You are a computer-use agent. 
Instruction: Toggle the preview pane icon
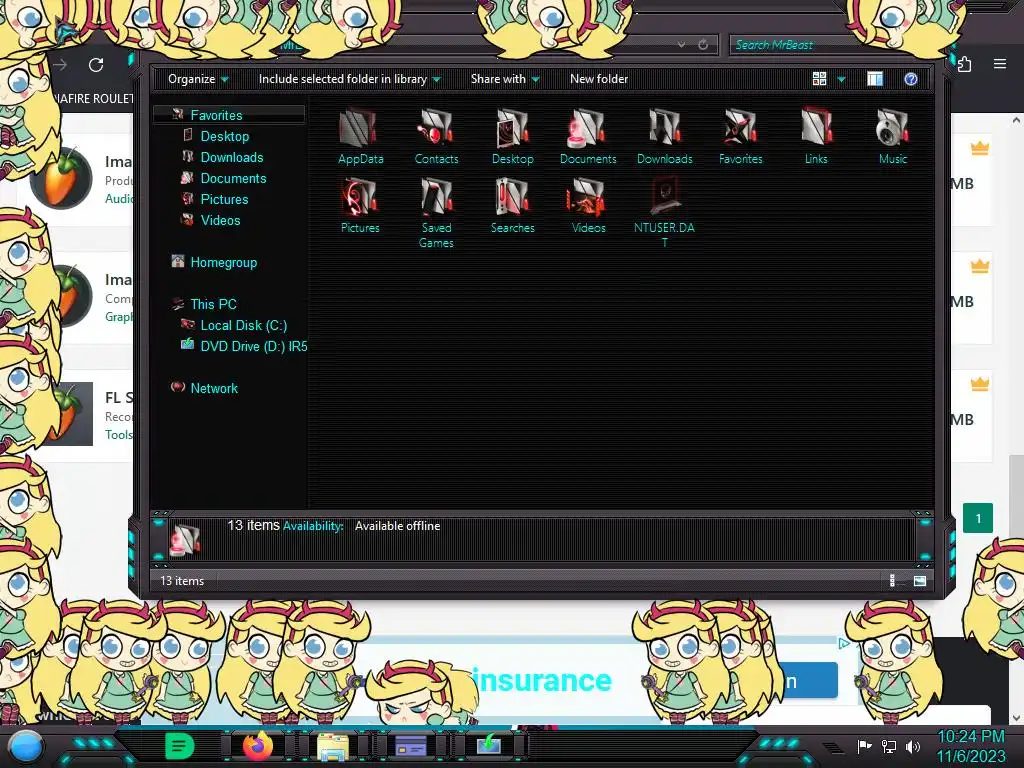(875, 79)
